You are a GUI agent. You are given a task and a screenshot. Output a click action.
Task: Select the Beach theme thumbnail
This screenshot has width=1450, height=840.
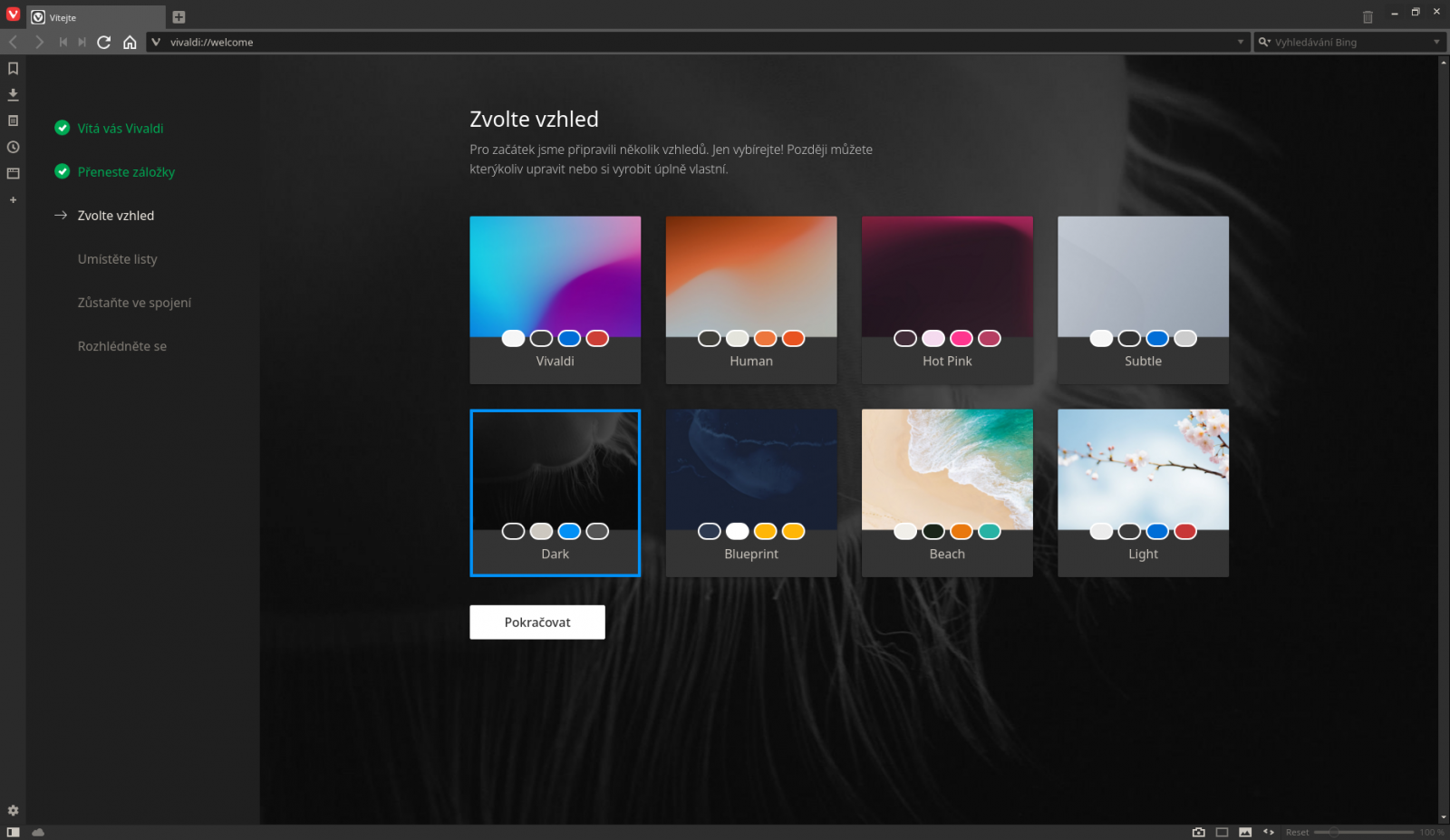(x=946, y=467)
